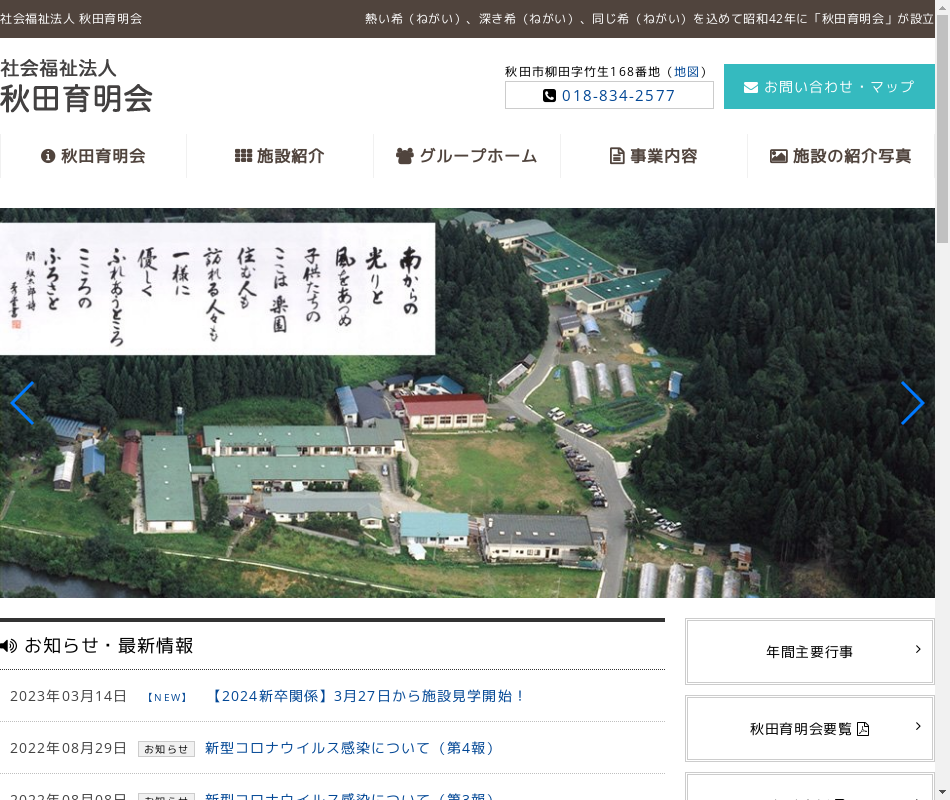Open the 秋田育明会 info menu item
950x800 pixels.
[93, 156]
